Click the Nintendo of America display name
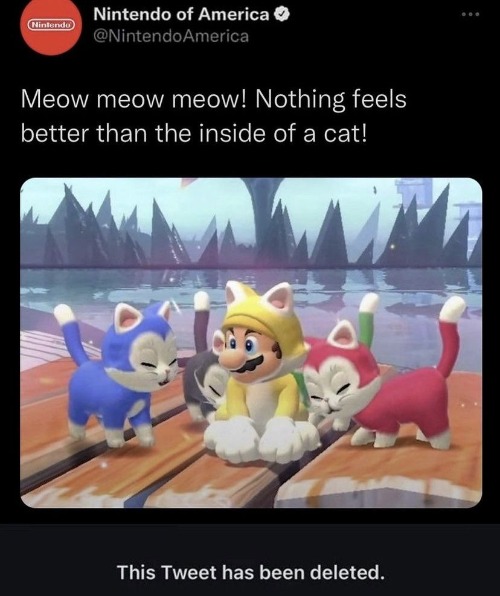 click(181, 14)
